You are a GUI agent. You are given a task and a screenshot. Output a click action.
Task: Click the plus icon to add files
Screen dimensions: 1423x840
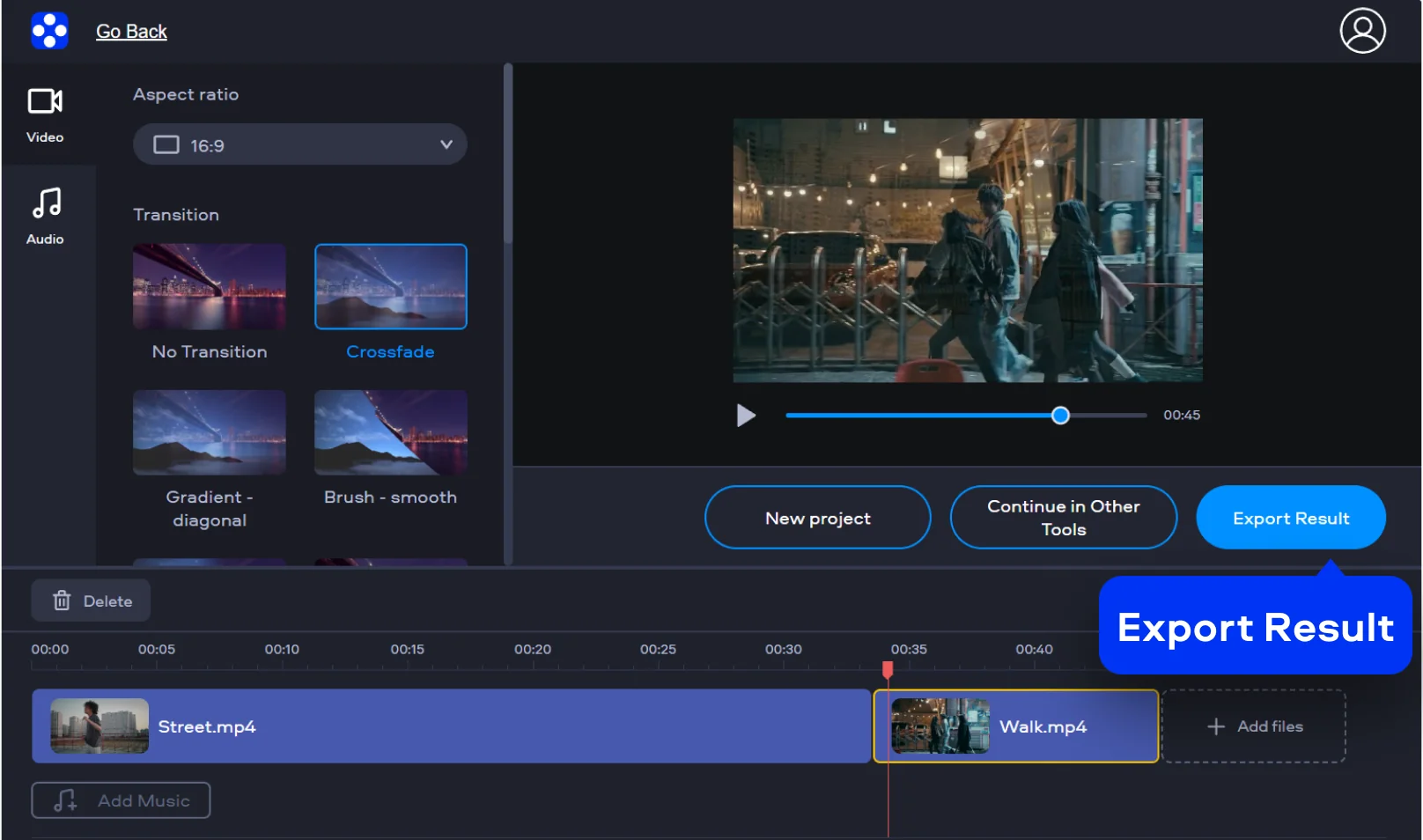(x=1215, y=726)
